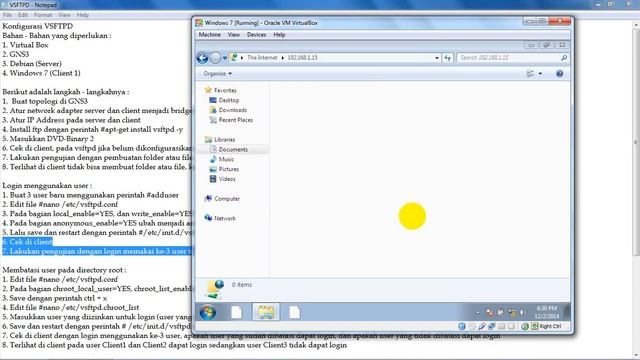Click the 'The Internet' breadcrumb in address bar
The height and width of the screenshot is (360, 640).
click(x=262, y=58)
